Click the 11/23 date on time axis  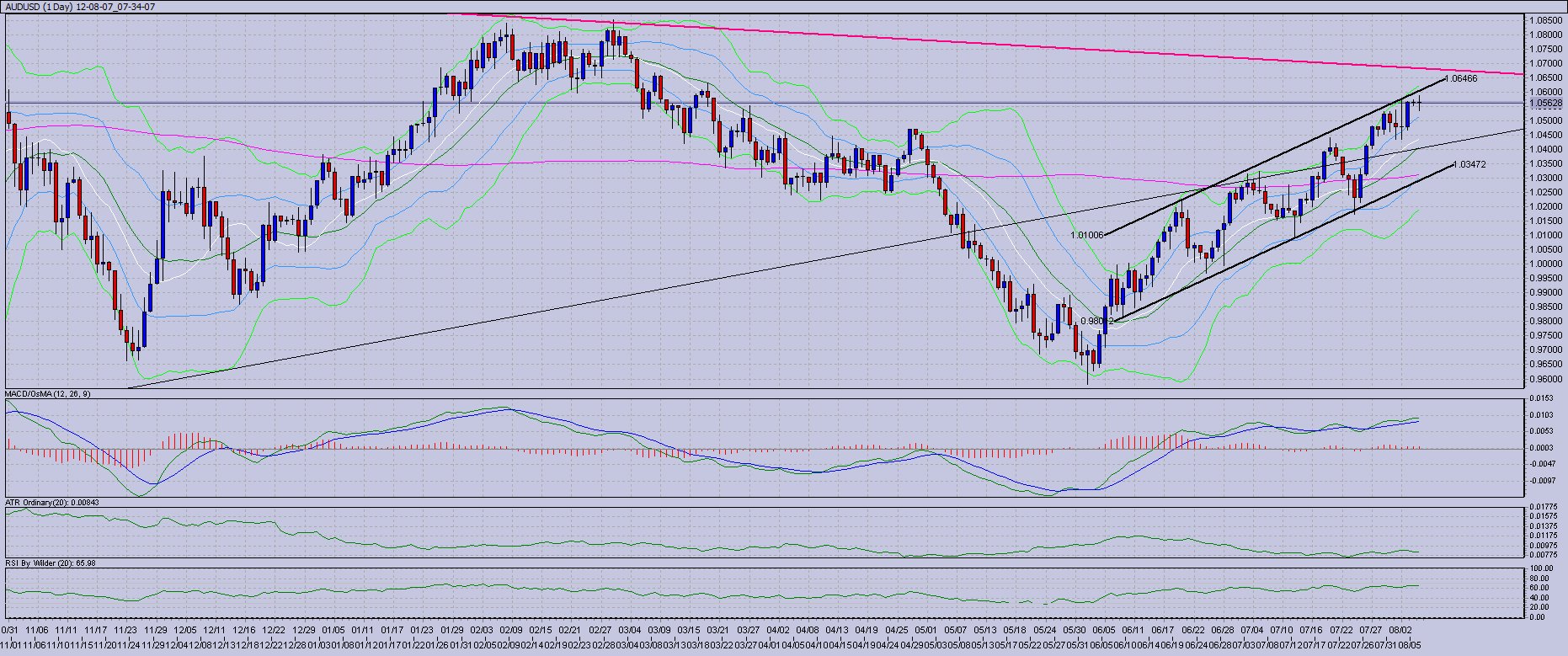point(125,630)
